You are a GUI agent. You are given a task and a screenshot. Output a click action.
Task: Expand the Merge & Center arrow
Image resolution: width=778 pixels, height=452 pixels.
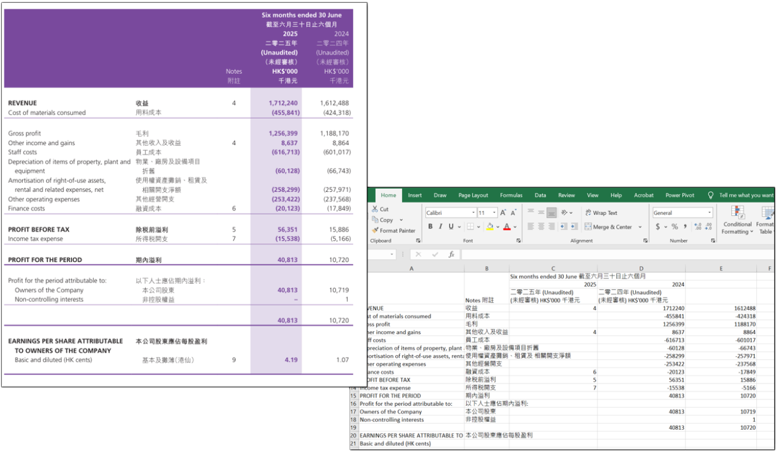pyautogui.click(x=640, y=227)
